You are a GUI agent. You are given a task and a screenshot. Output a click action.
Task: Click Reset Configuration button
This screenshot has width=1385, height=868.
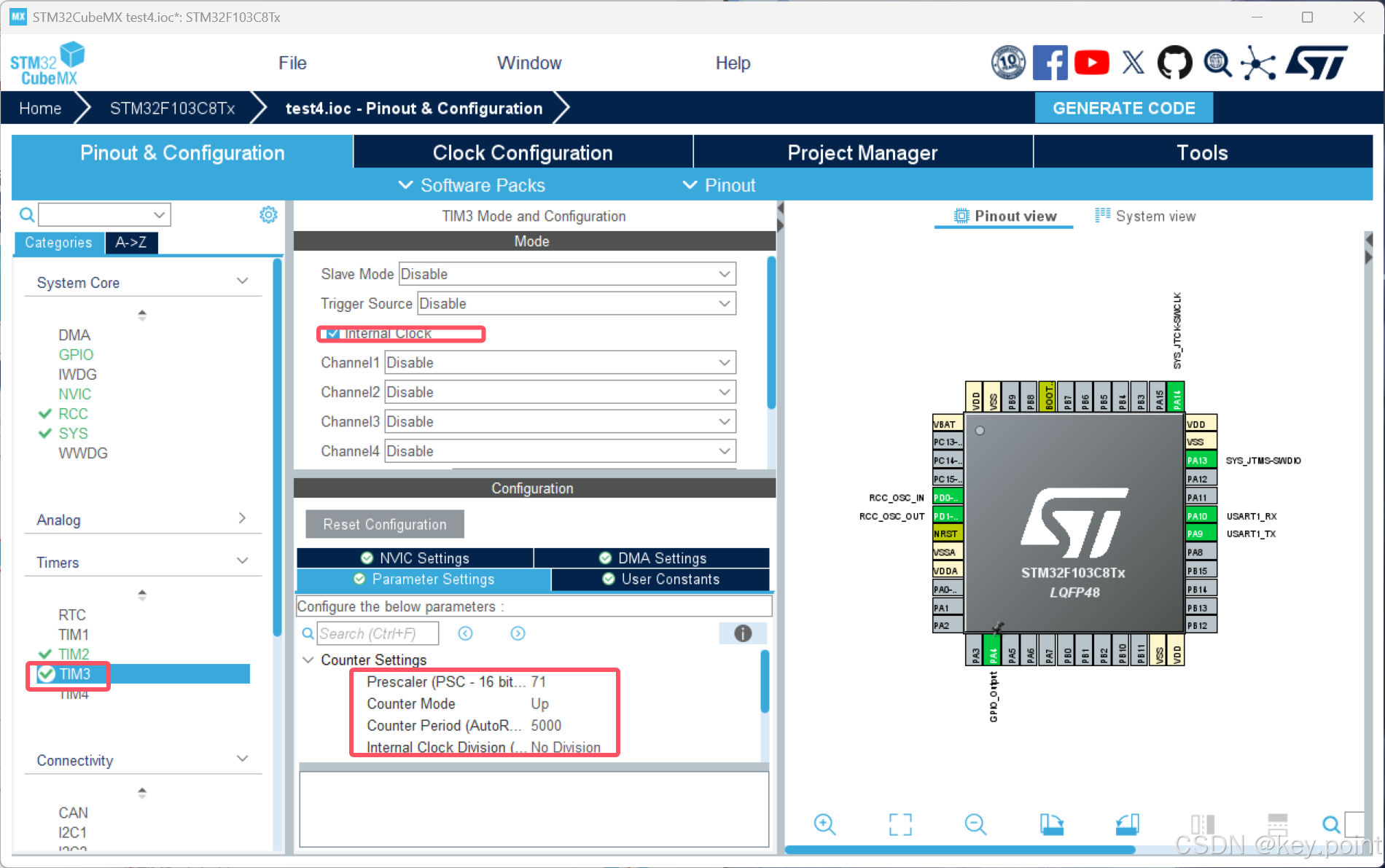pyautogui.click(x=384, y=524)
